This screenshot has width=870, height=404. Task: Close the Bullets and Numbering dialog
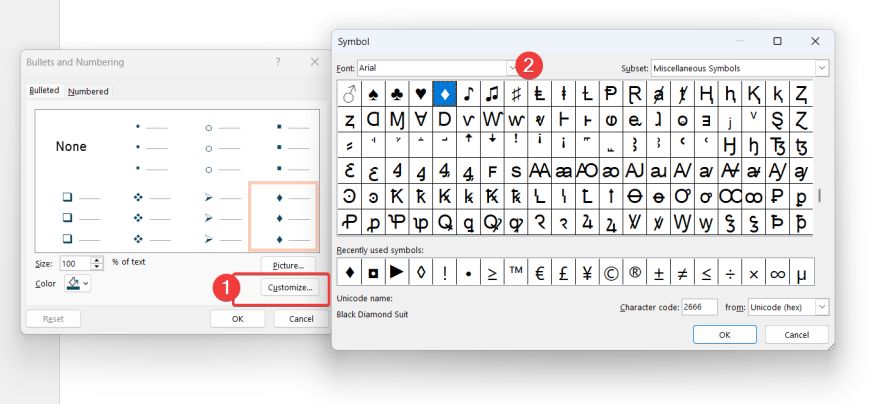click(315, 62)
